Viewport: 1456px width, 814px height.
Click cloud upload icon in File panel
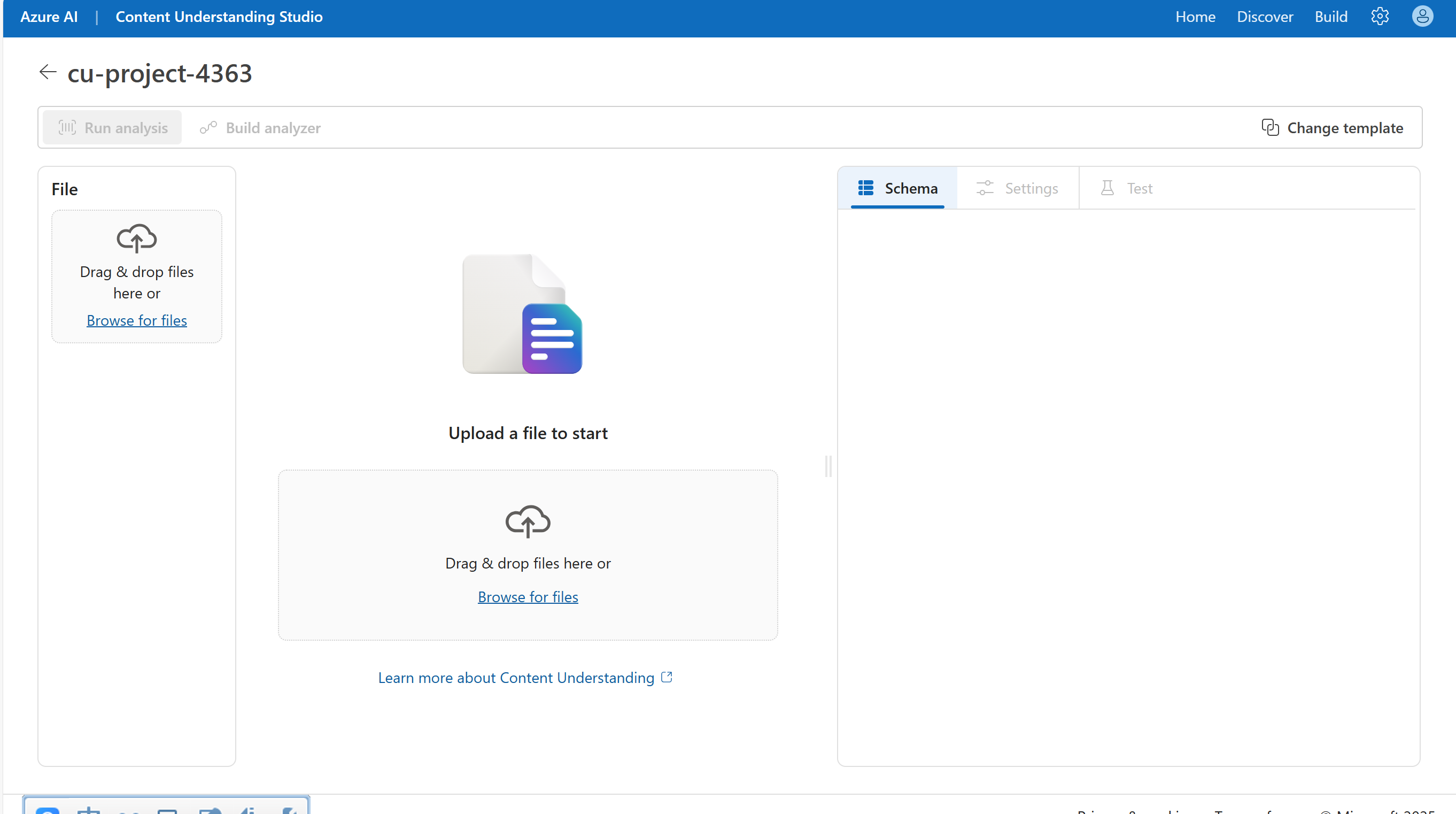click(137, 238)
